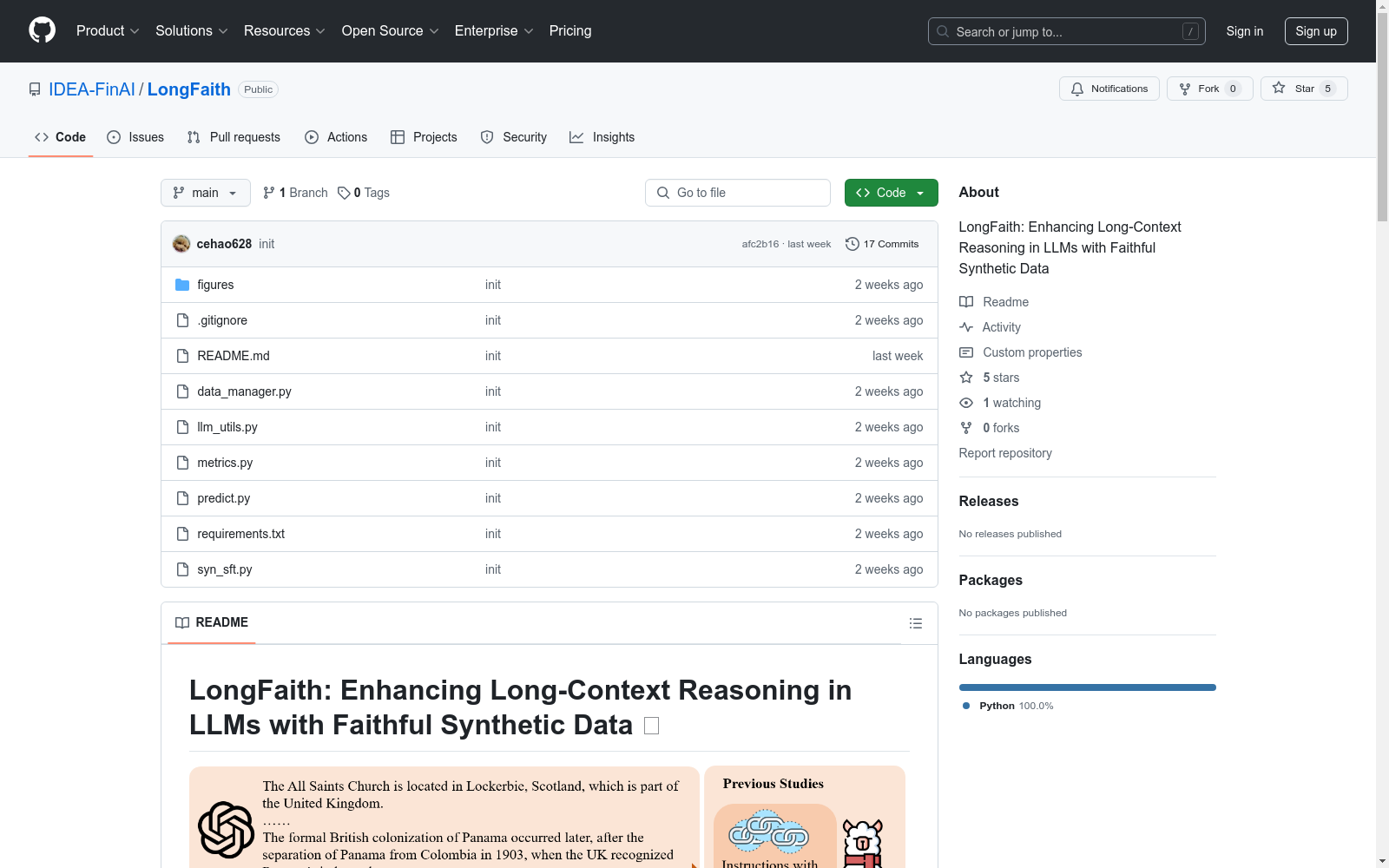View the 17 Commits history link
The image size is (1389, 868).
(x=882, y=244)
